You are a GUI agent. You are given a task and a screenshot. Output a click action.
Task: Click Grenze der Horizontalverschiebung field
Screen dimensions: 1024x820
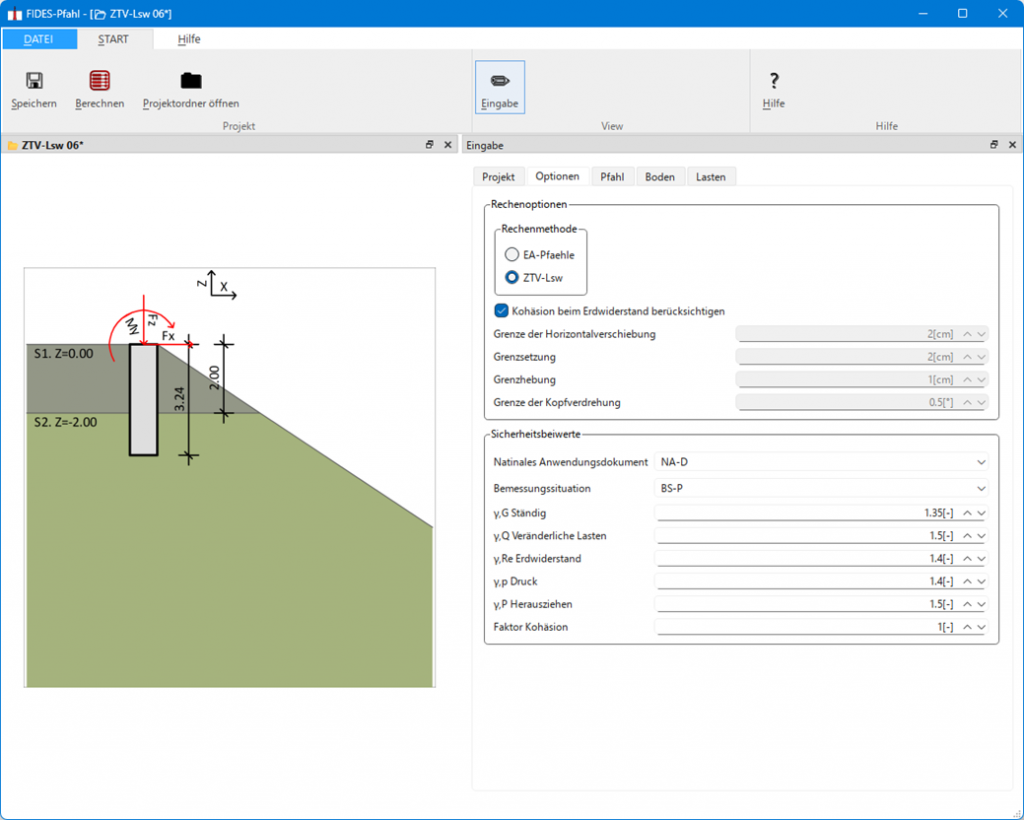click(861, 334)
